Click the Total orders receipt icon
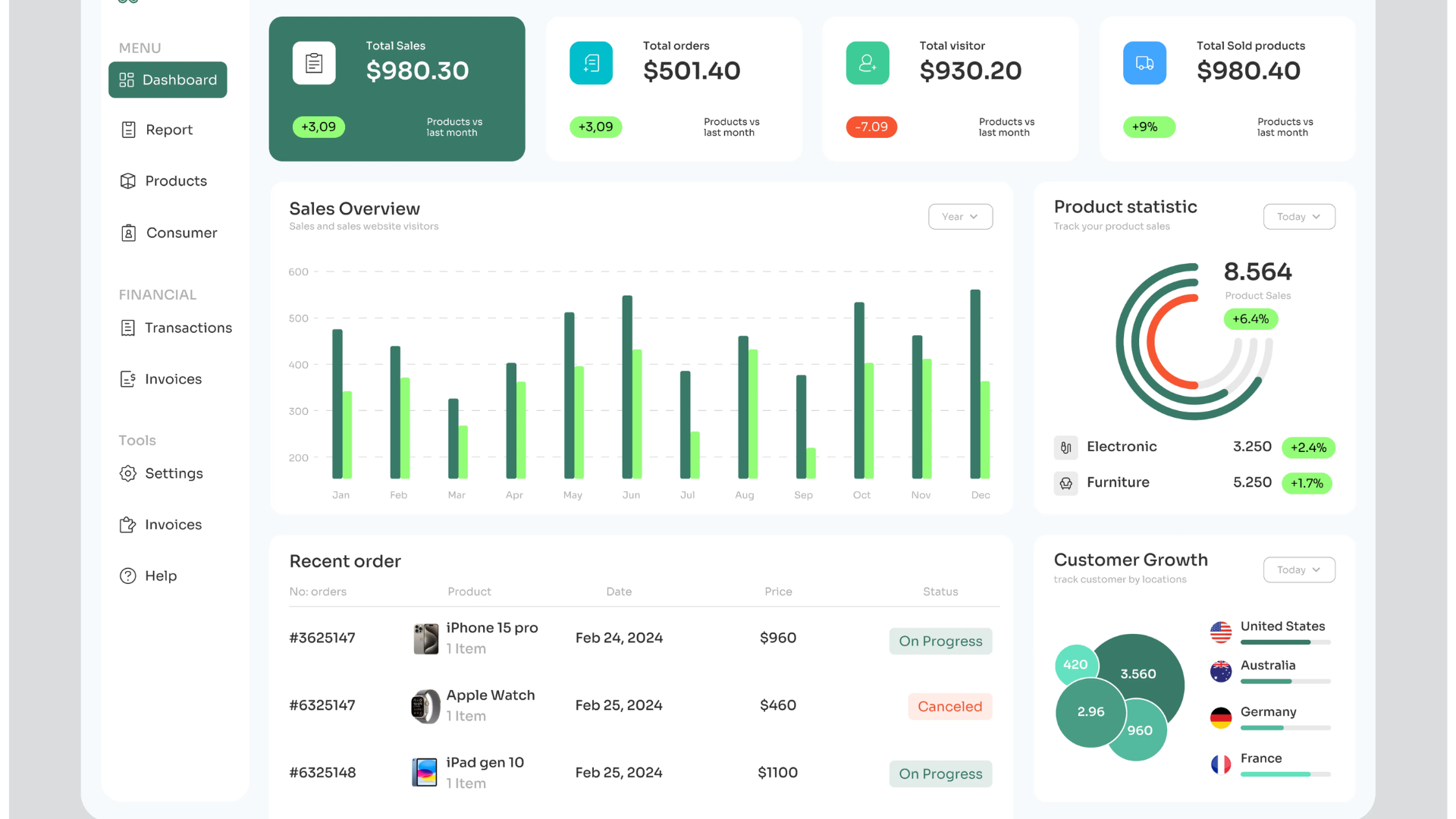This screenshot has height=819, width=1456. 591,63
